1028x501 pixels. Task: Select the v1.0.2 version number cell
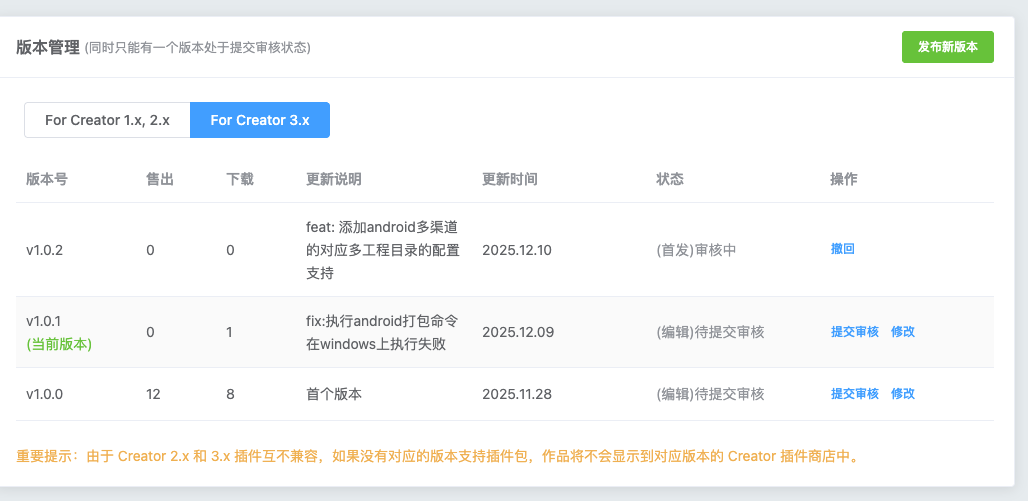pyautogui.click(x=45, y=250)
